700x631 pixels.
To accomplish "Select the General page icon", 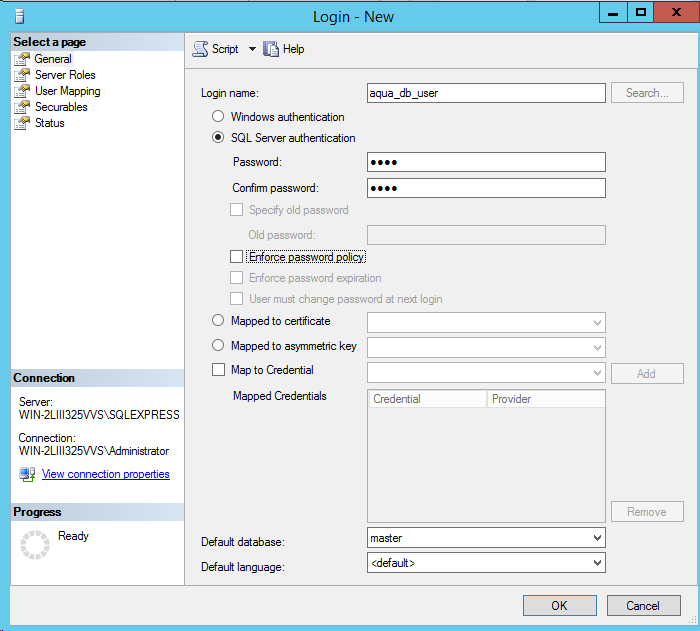I will pos(23,59).
